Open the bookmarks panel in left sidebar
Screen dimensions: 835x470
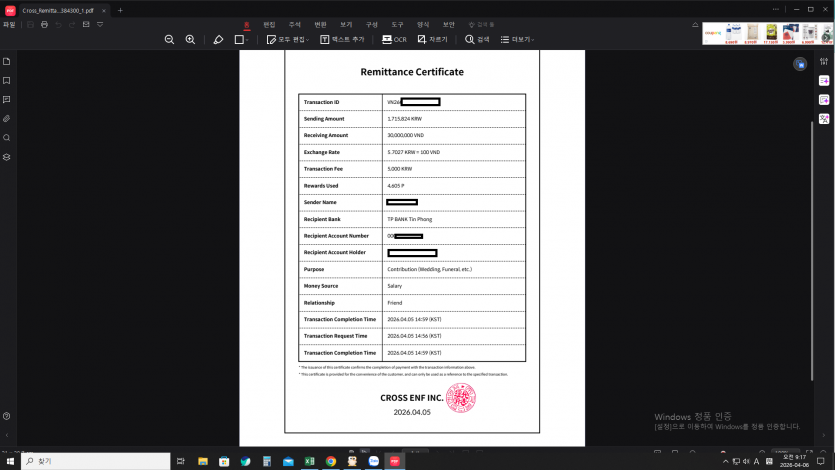pyautogui.click(x=7, y=81)
